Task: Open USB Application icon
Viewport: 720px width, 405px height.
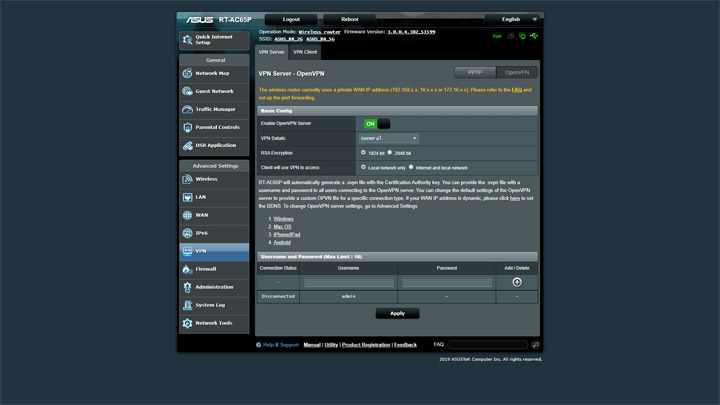Action: (x=187, y=146)
